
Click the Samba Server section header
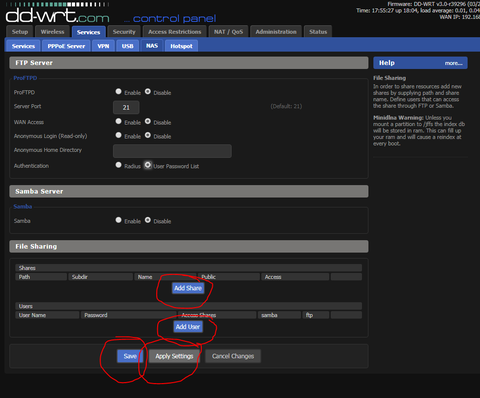[189, 191]
